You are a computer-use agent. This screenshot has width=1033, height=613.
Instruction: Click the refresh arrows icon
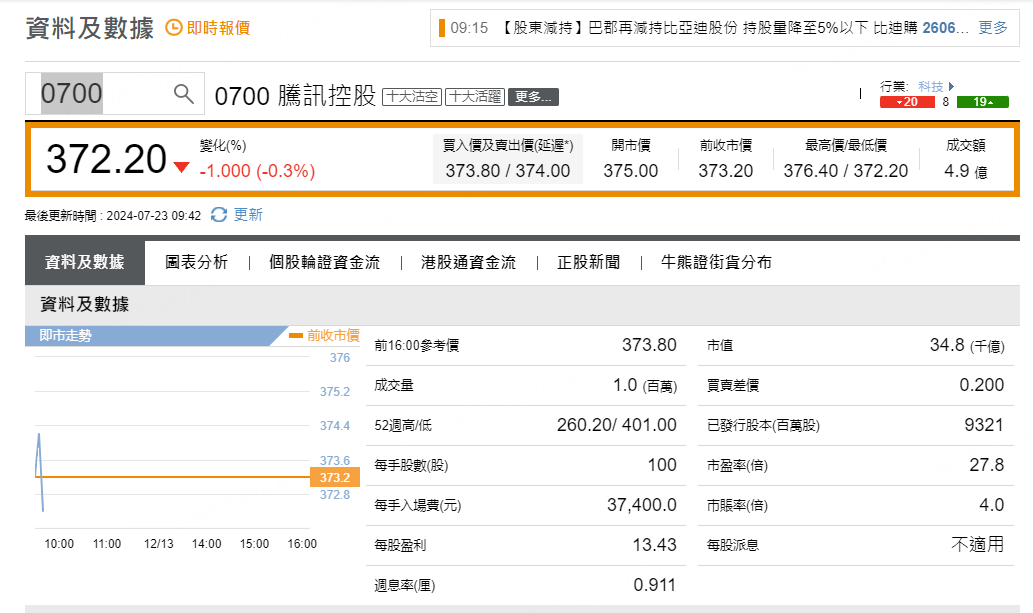219,215
